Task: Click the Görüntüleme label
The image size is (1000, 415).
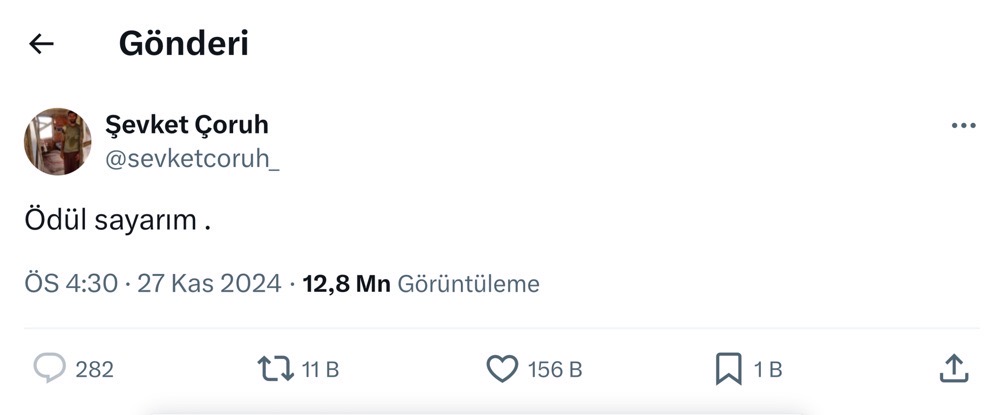Action: 469,284
